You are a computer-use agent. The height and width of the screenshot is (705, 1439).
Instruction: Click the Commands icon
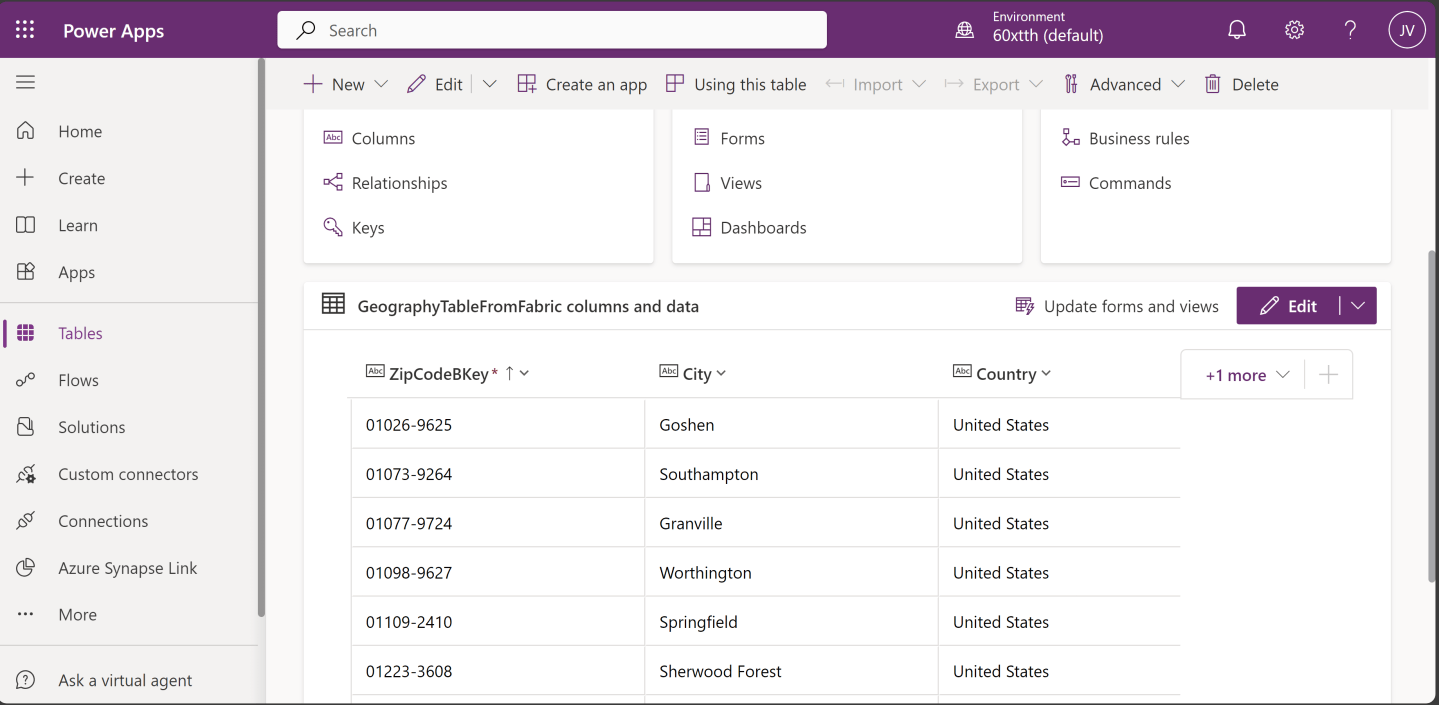click(x=1071, y=183)
